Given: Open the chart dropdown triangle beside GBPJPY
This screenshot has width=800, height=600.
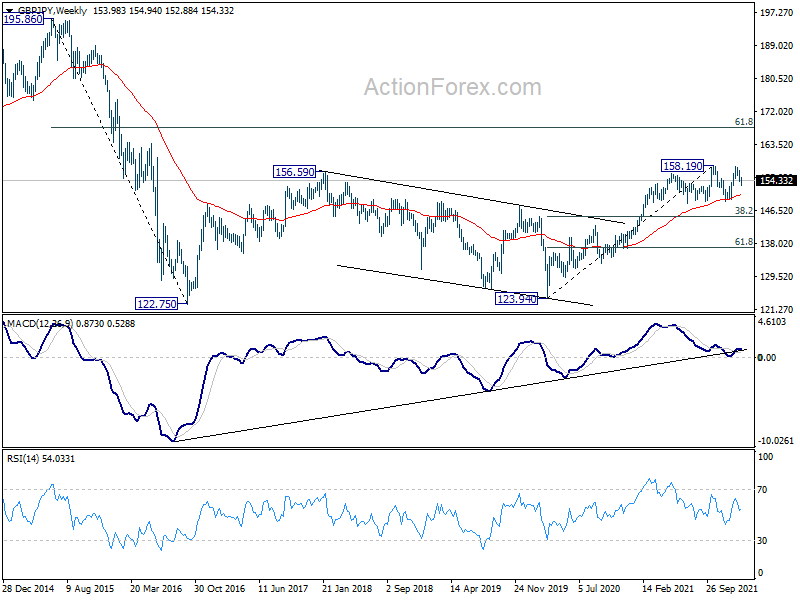Looking at the screenshot, I should pos(9,11).
